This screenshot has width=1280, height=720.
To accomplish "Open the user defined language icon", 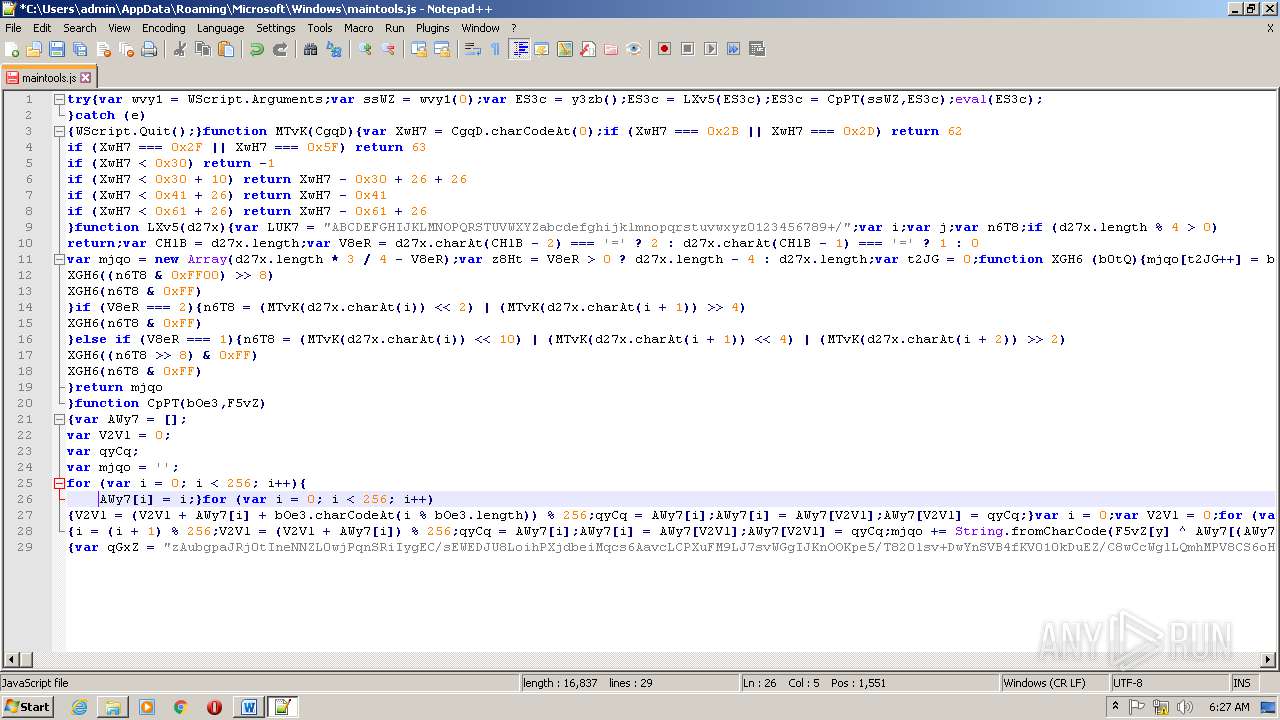I will click(x=542, y=49).
